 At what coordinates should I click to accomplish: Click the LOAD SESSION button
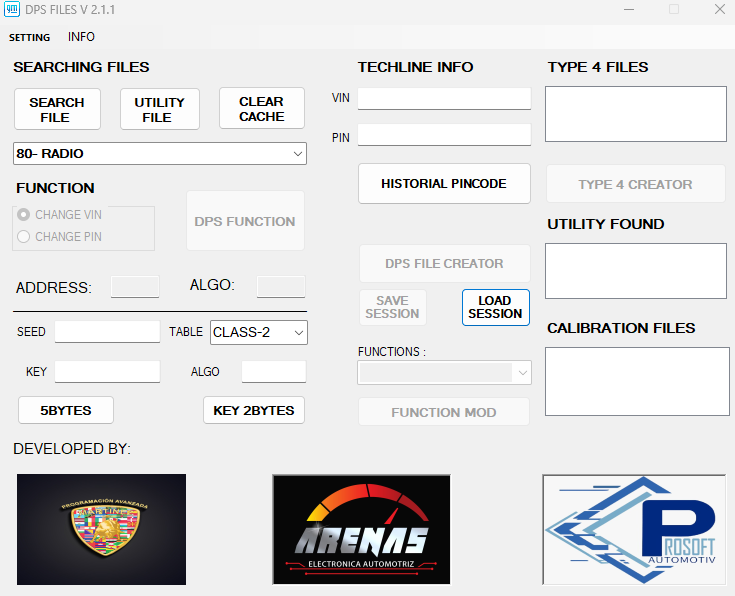[495, 307]
